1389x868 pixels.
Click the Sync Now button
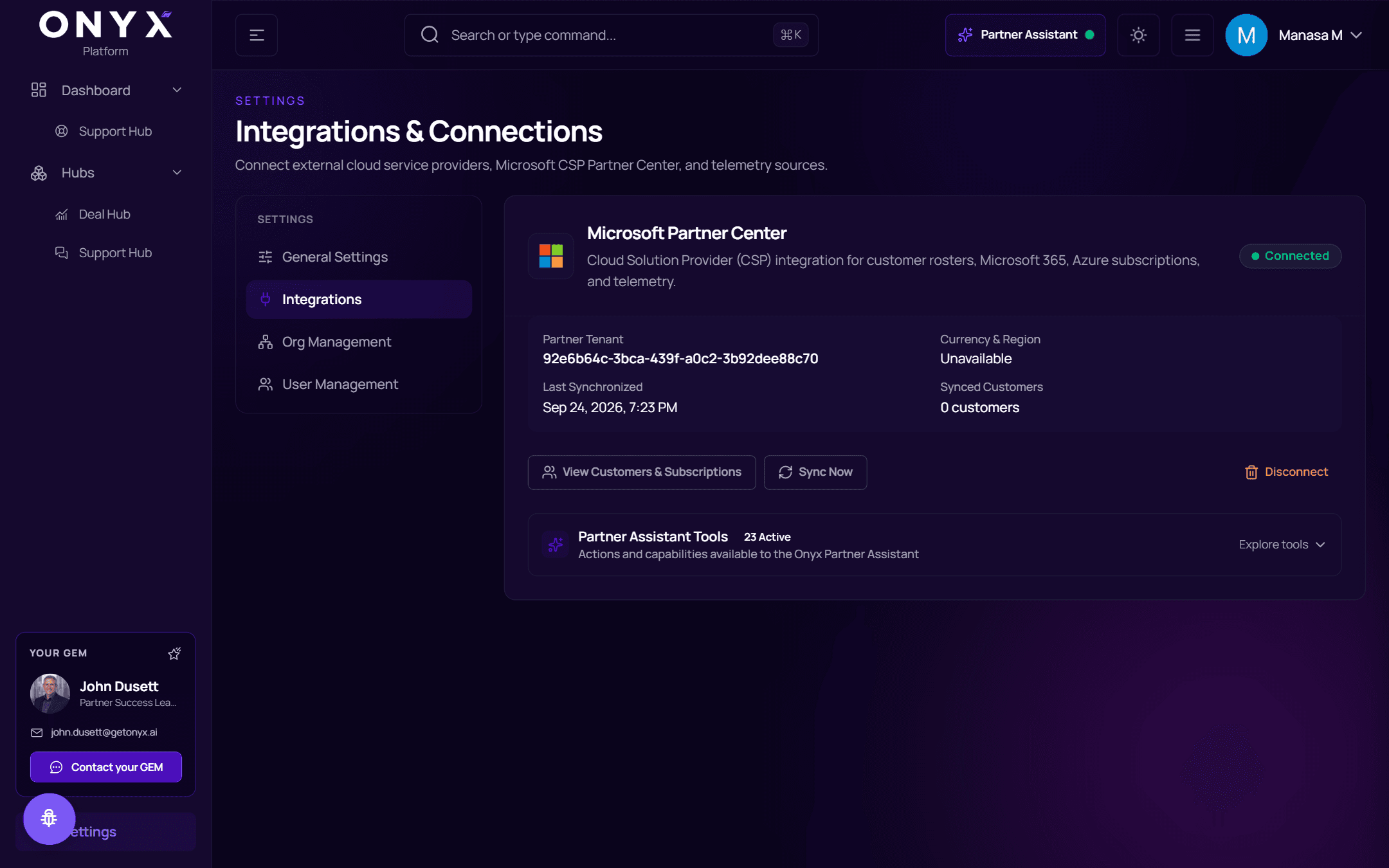point(815,473)
